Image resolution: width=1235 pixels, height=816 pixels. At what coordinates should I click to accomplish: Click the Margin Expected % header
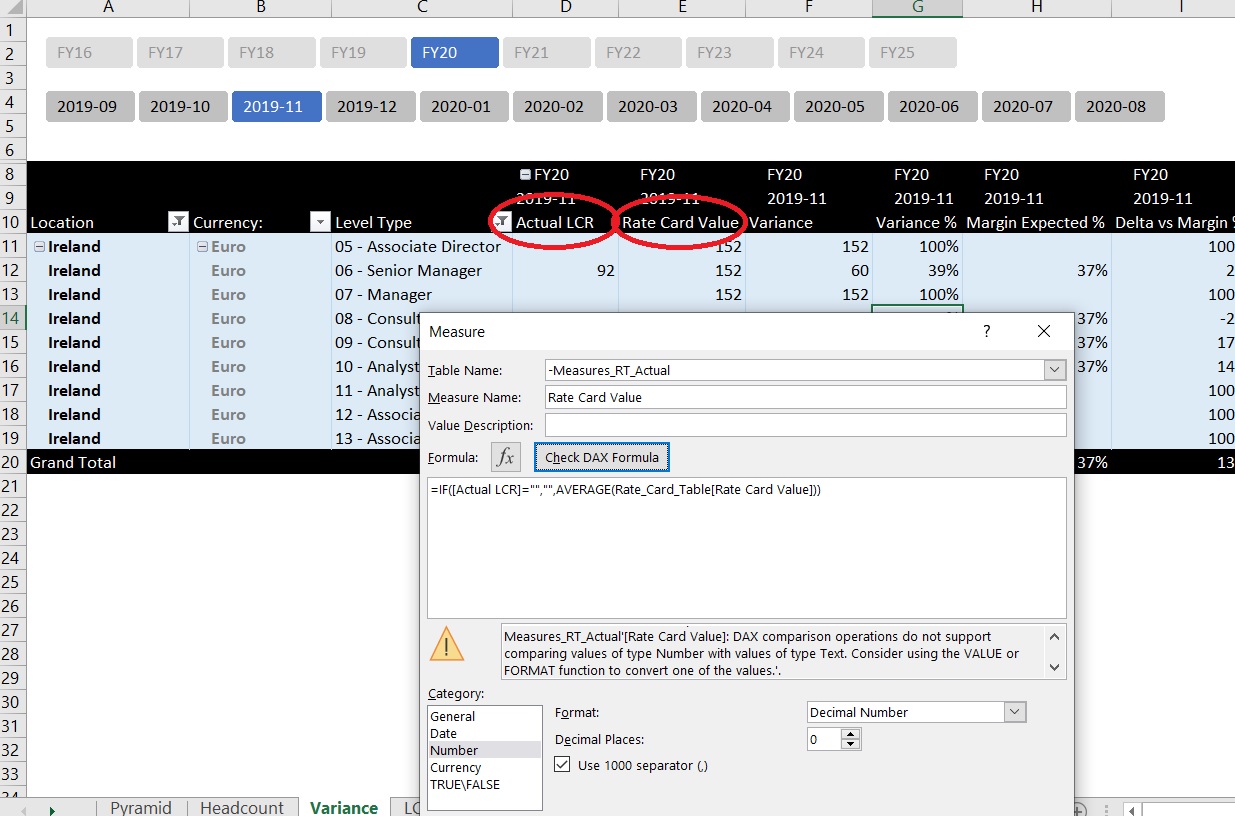click(1034, 222)
